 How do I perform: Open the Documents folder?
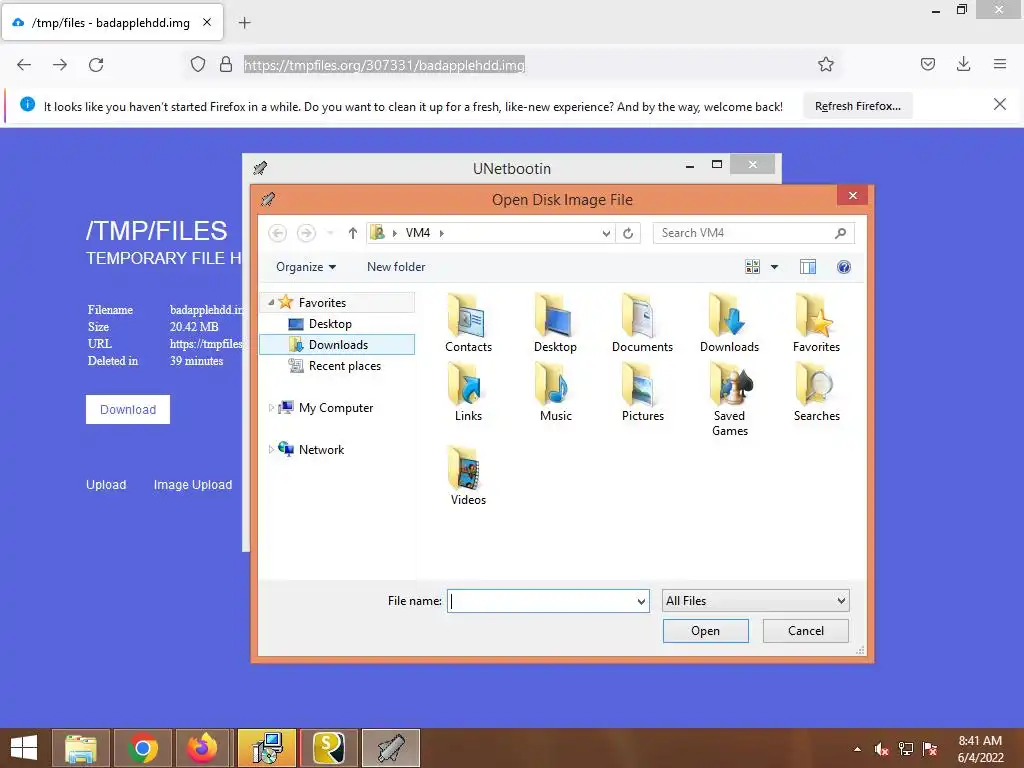tap(642, 323)
